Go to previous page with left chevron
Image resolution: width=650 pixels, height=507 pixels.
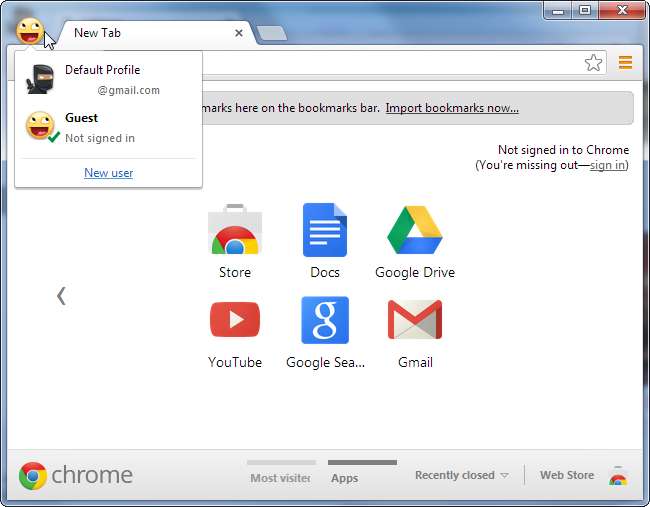tap(61, 296)
